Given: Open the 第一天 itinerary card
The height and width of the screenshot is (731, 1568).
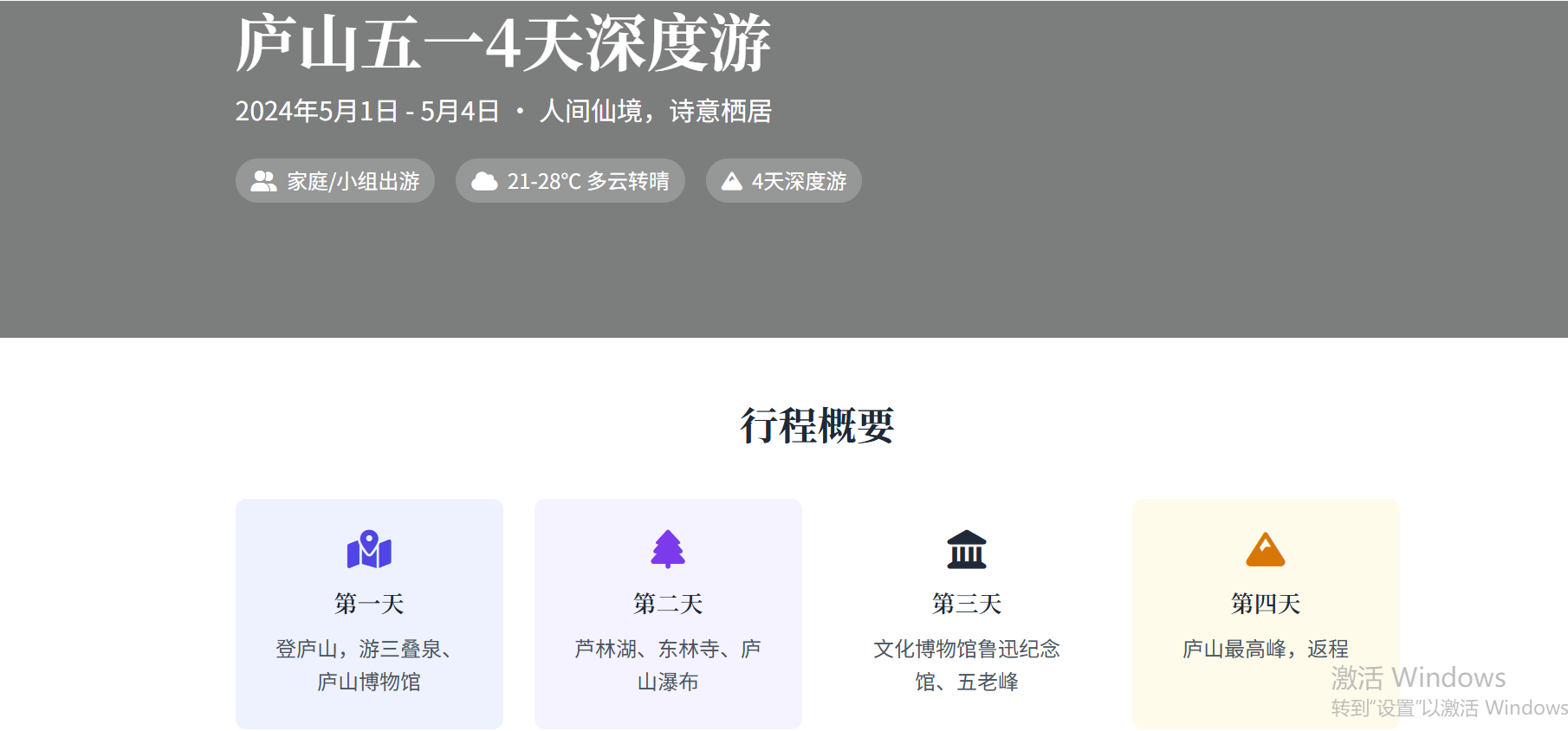Looking at the screenshot, I should (369, 613).
